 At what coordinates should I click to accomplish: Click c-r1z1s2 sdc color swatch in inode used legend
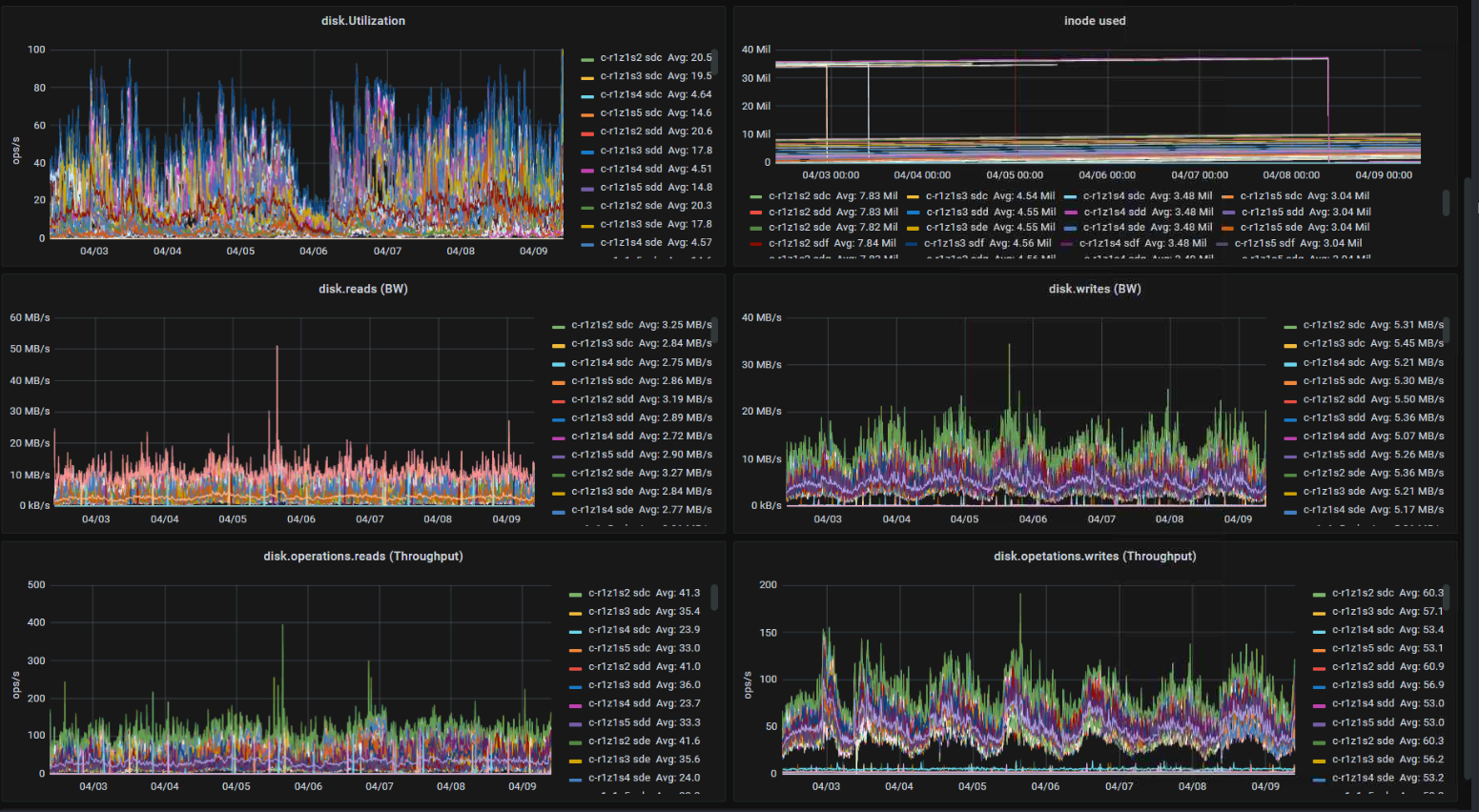click(756, 197)
